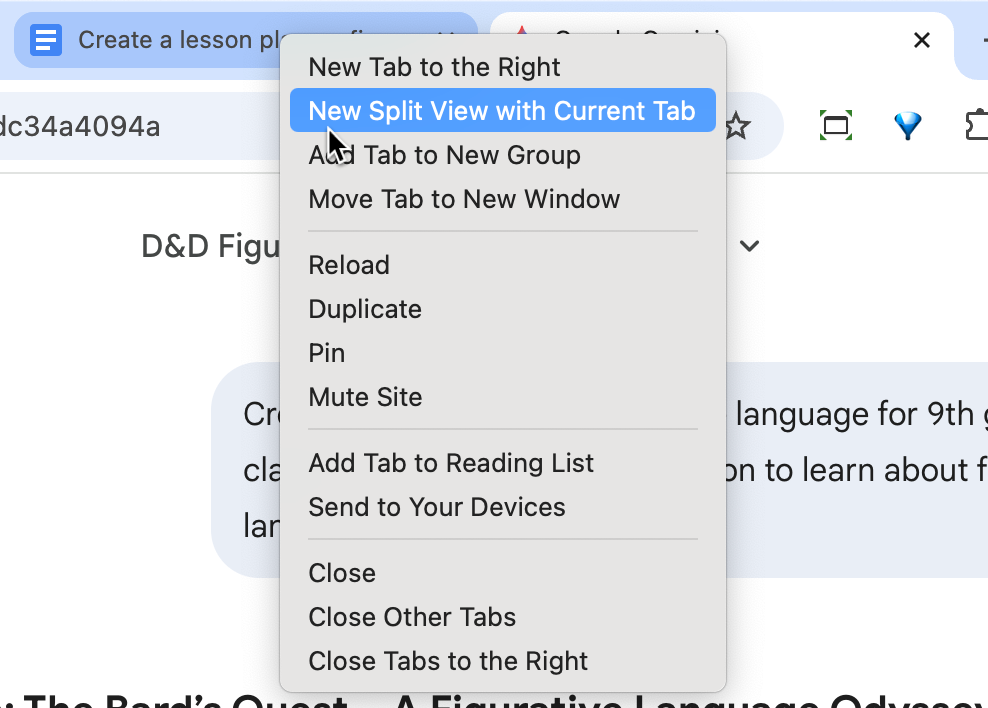
Task: Choose New Tab to the Right
Action: point(434,67)
